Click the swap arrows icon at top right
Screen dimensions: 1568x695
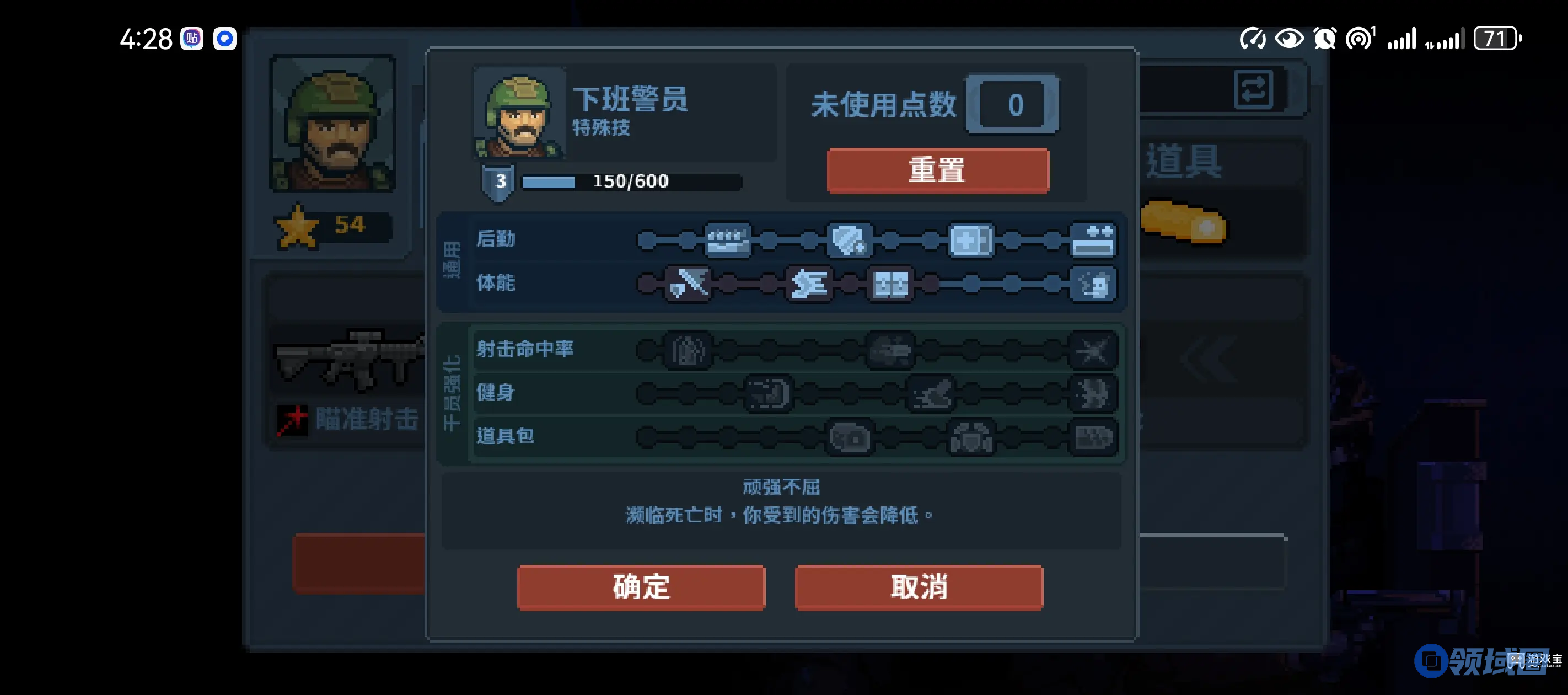click(x=1253, y=89)
